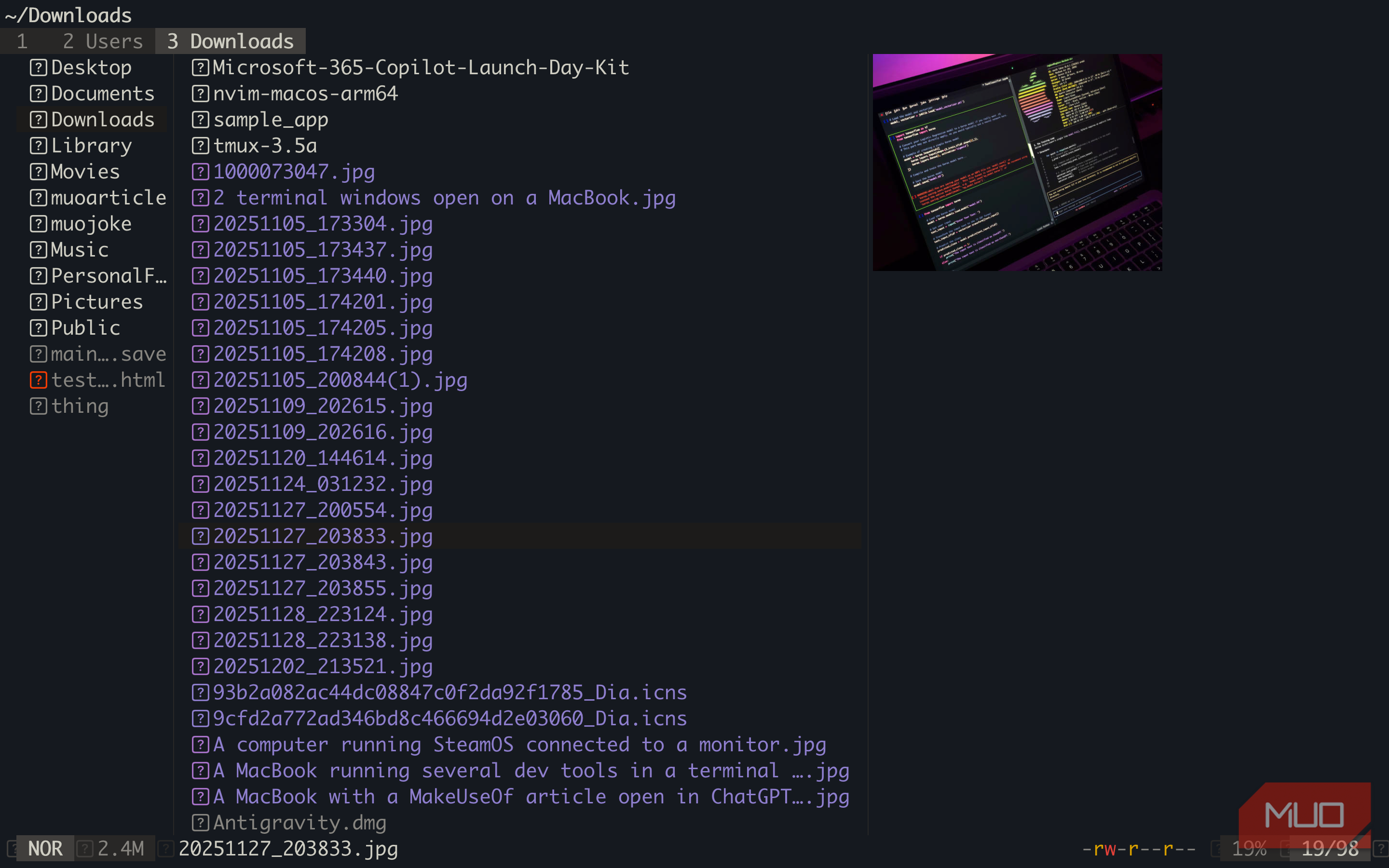
Task: Select 2 terminal windows open on a MacBook.jpg
Action: click(x=444, y=198)
